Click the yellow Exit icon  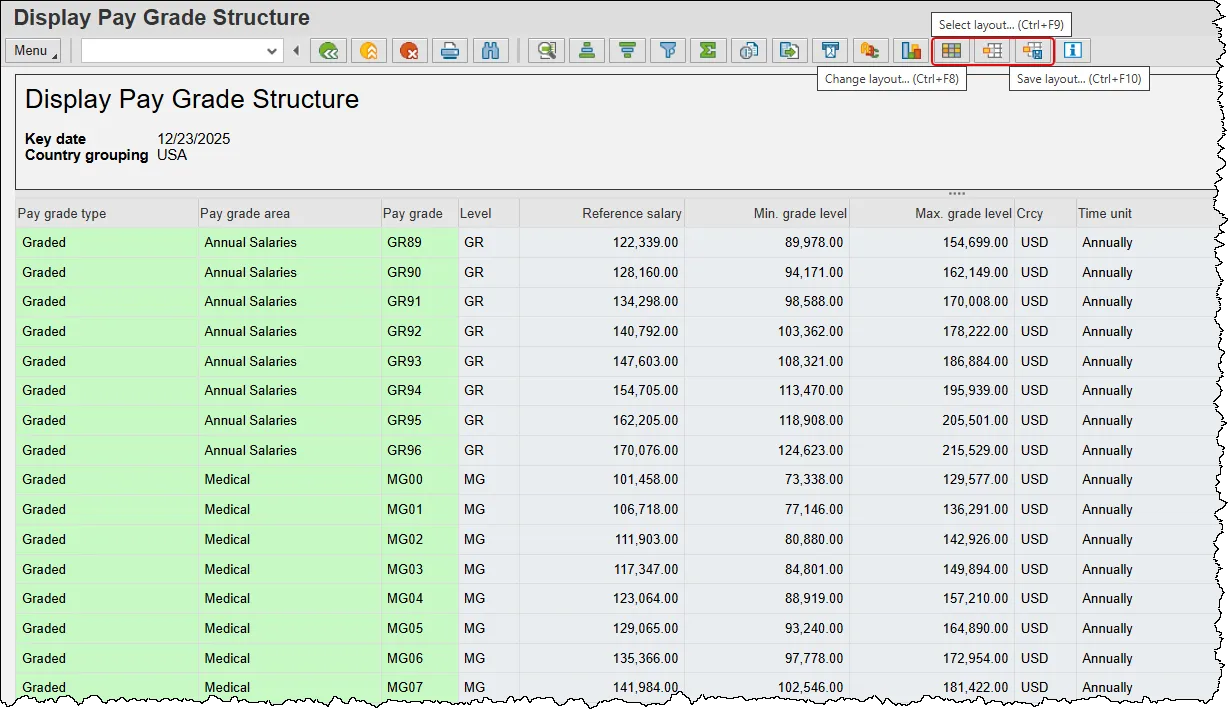click(x=369, y=51)
